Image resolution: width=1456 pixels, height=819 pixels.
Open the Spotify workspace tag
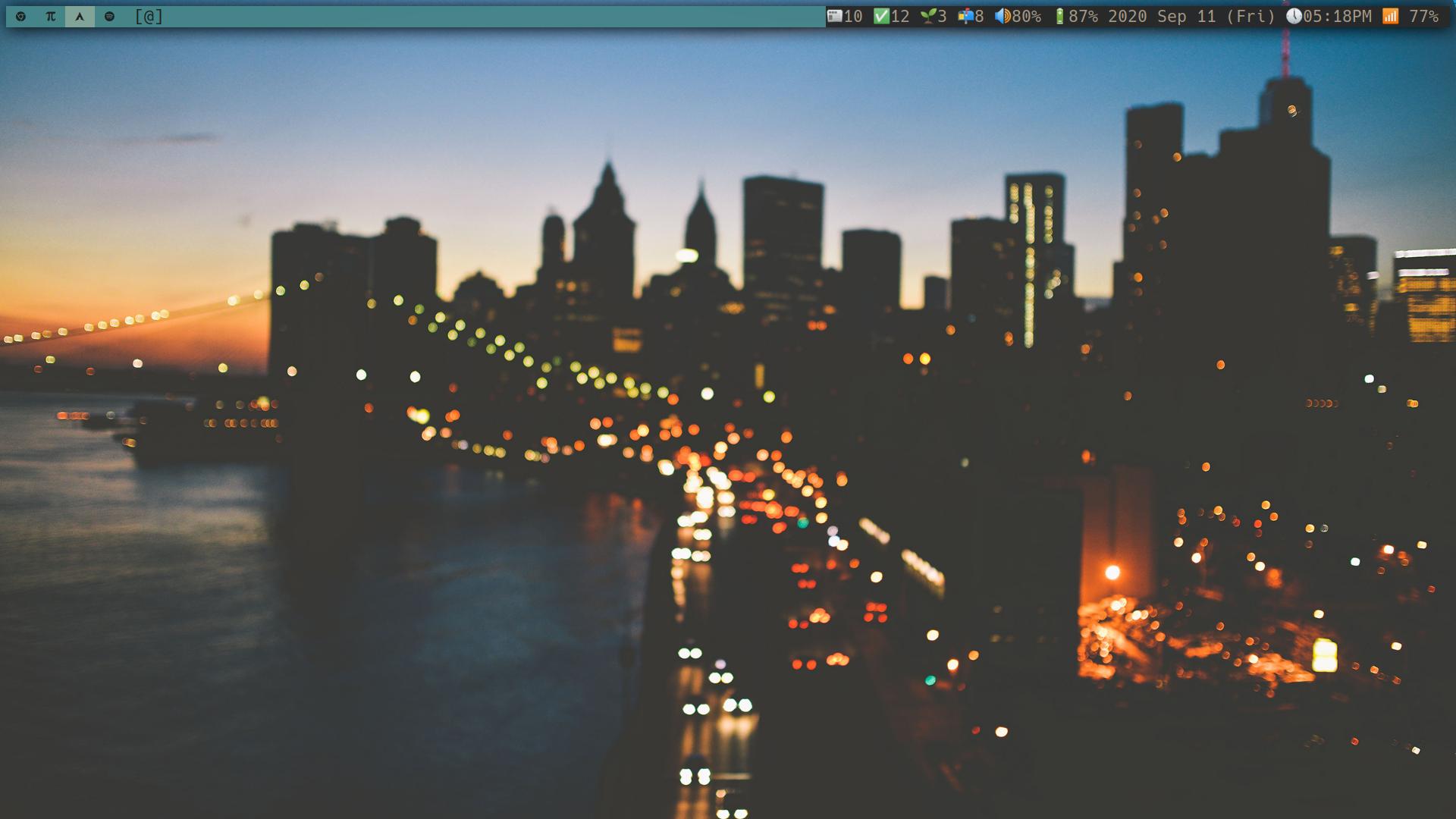109,16
